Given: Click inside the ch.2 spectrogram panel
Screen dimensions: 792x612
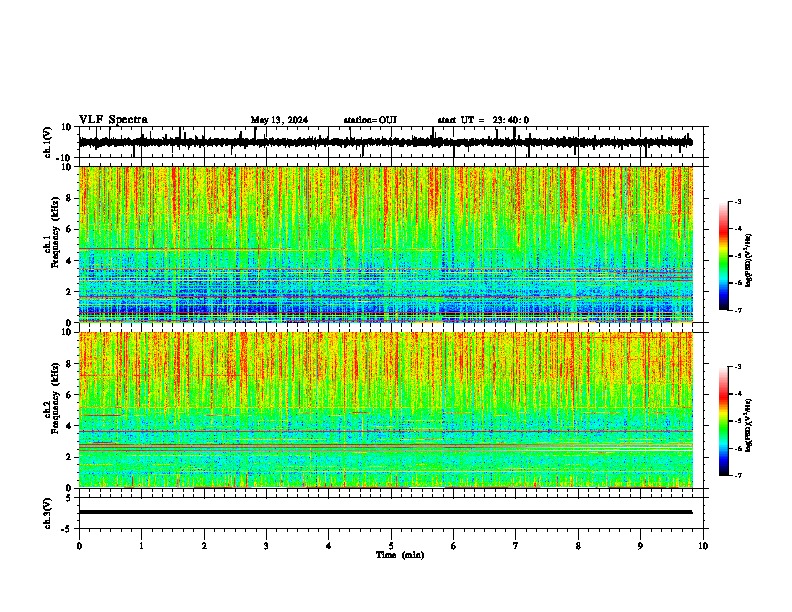Looking at the screenshot, I should 385,410.
